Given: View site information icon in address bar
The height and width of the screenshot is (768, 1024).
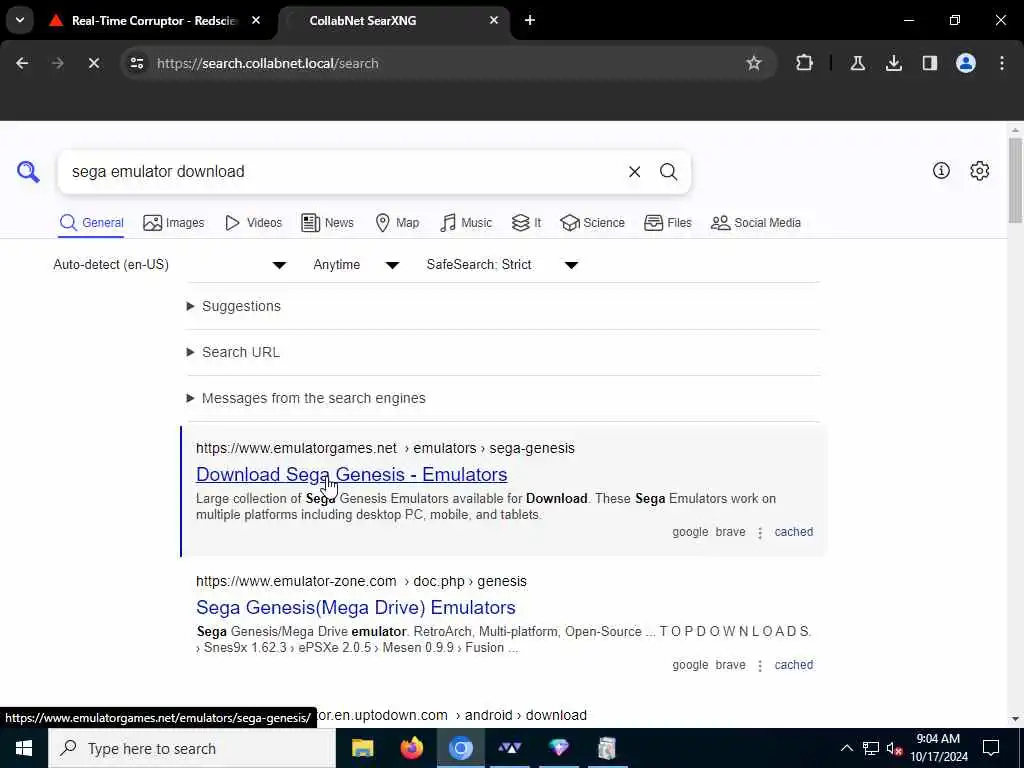Looking at the screenshot, I should [x=136, y=63].
